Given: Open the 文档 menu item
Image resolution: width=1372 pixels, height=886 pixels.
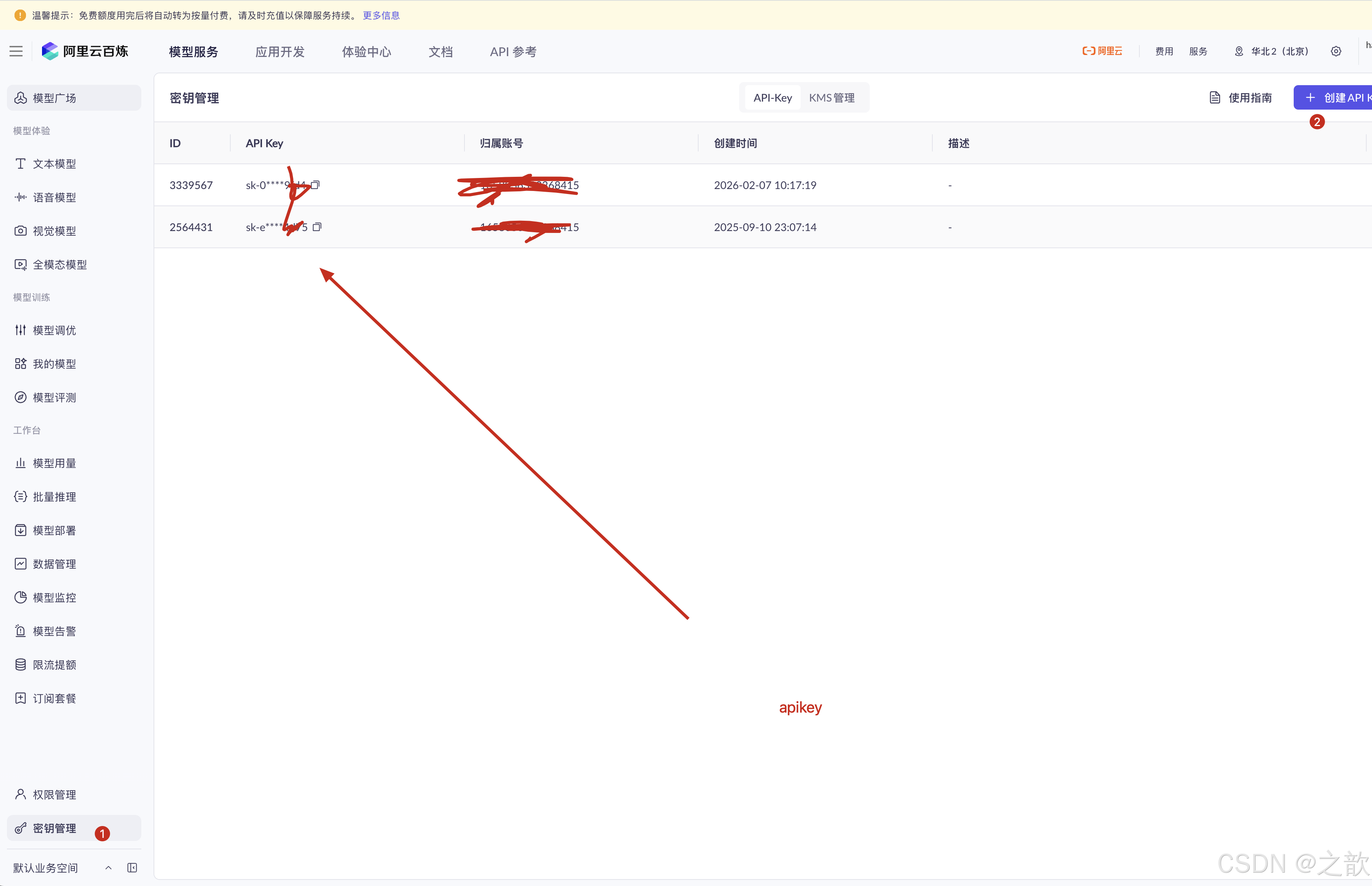Looking at the screenshot, I should [x=440, y=51].
